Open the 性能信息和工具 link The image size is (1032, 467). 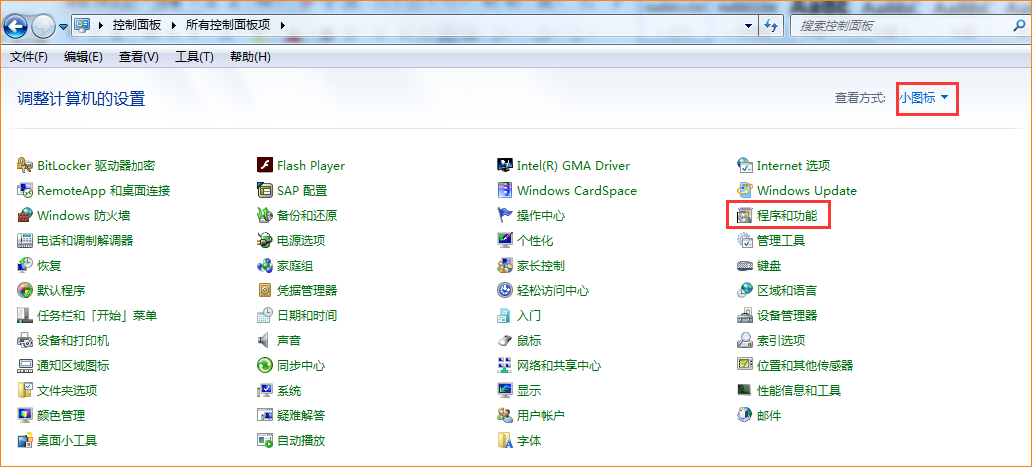pyautogui.click(x=799, y=391)
